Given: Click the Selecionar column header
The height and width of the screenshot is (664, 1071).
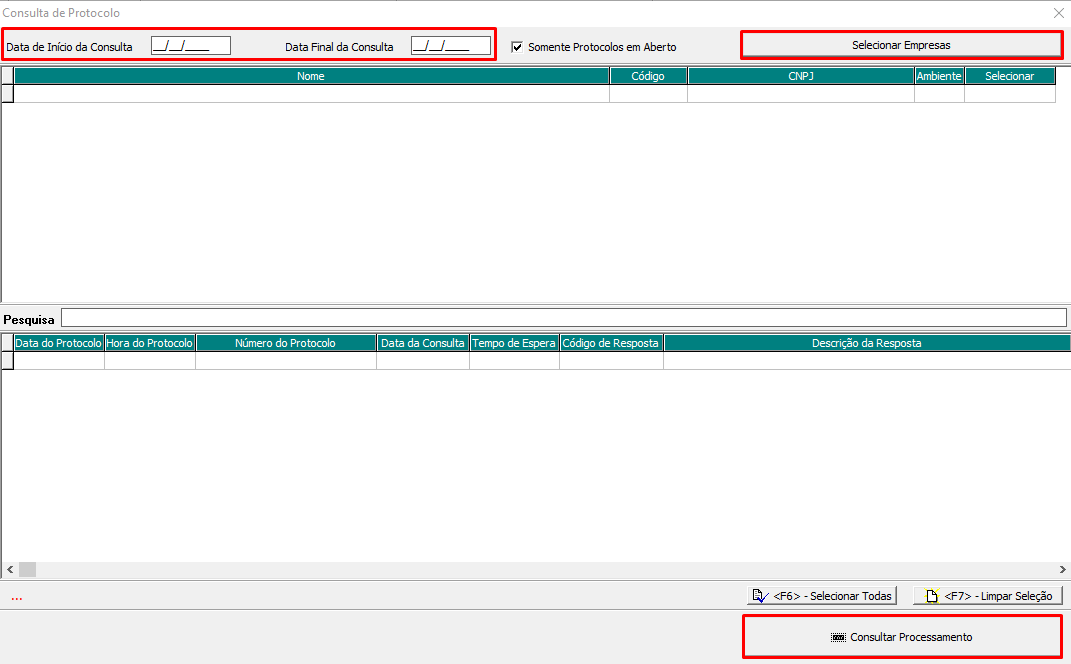Looking at the screenshot, I should [1009, 76].
